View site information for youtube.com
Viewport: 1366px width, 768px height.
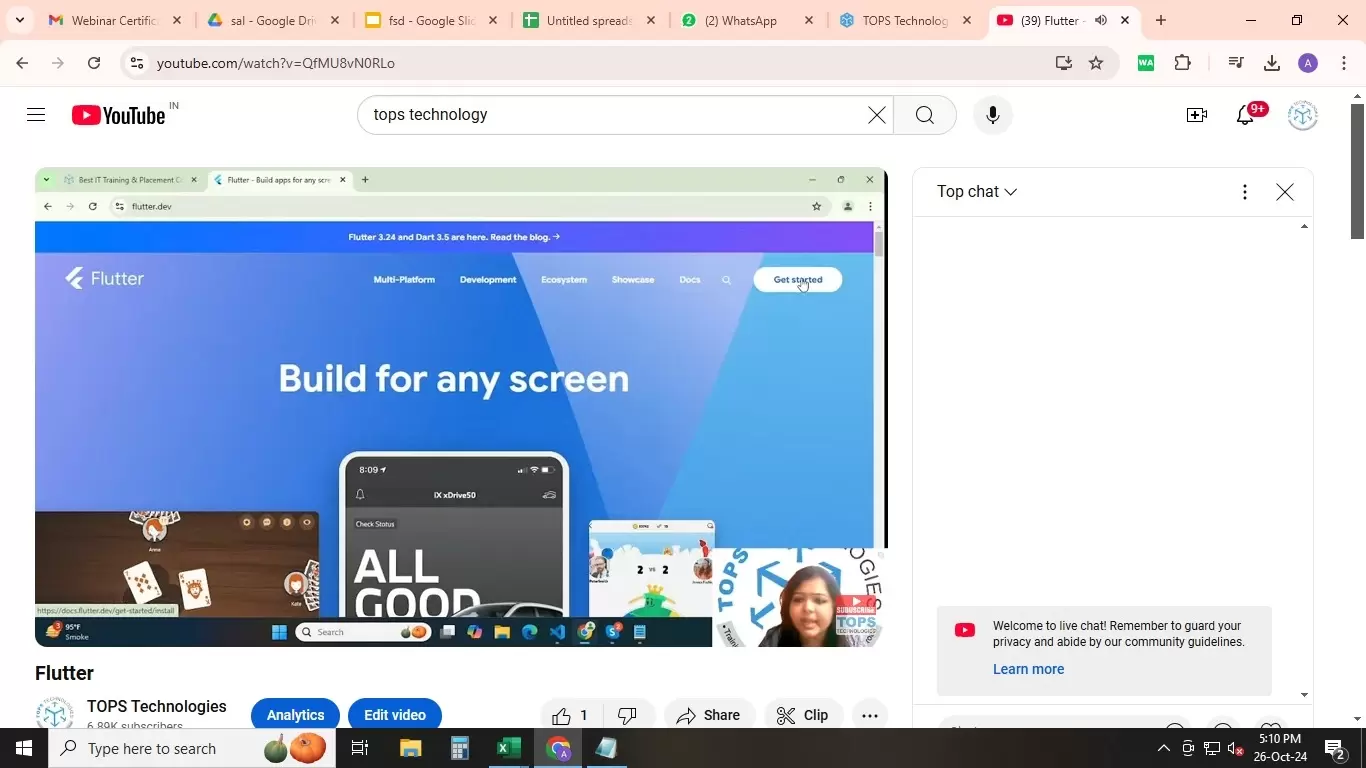[x=137, y=63]
